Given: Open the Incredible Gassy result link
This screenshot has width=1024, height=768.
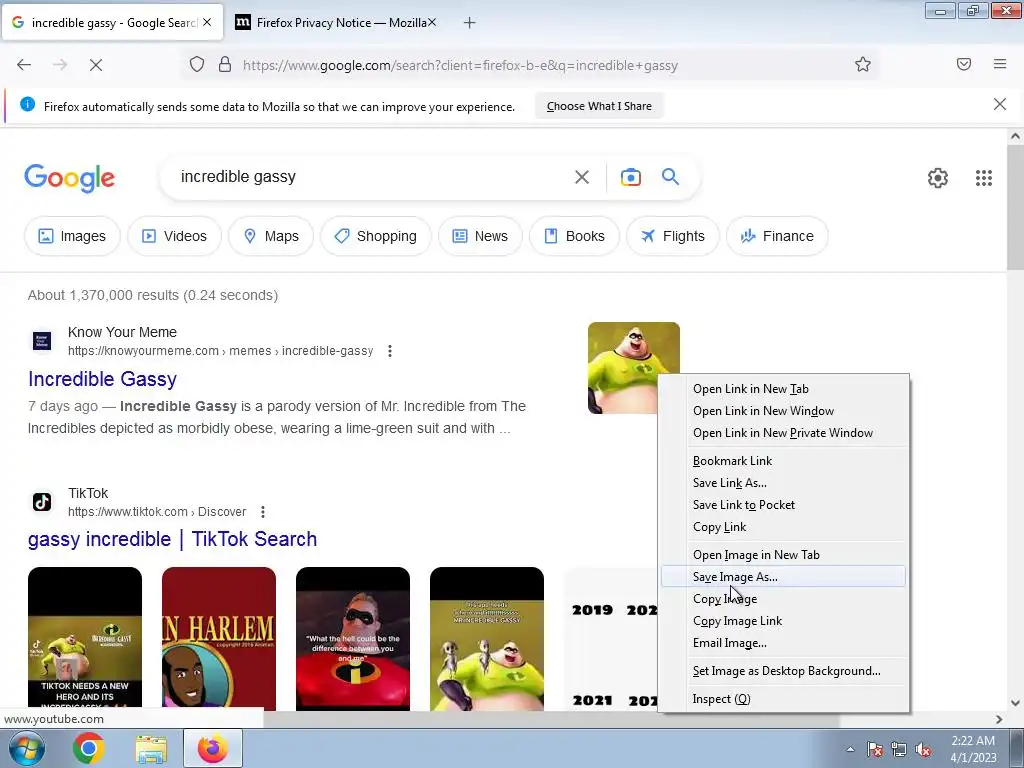Looking at the screenshot, I should pos(103,379).
